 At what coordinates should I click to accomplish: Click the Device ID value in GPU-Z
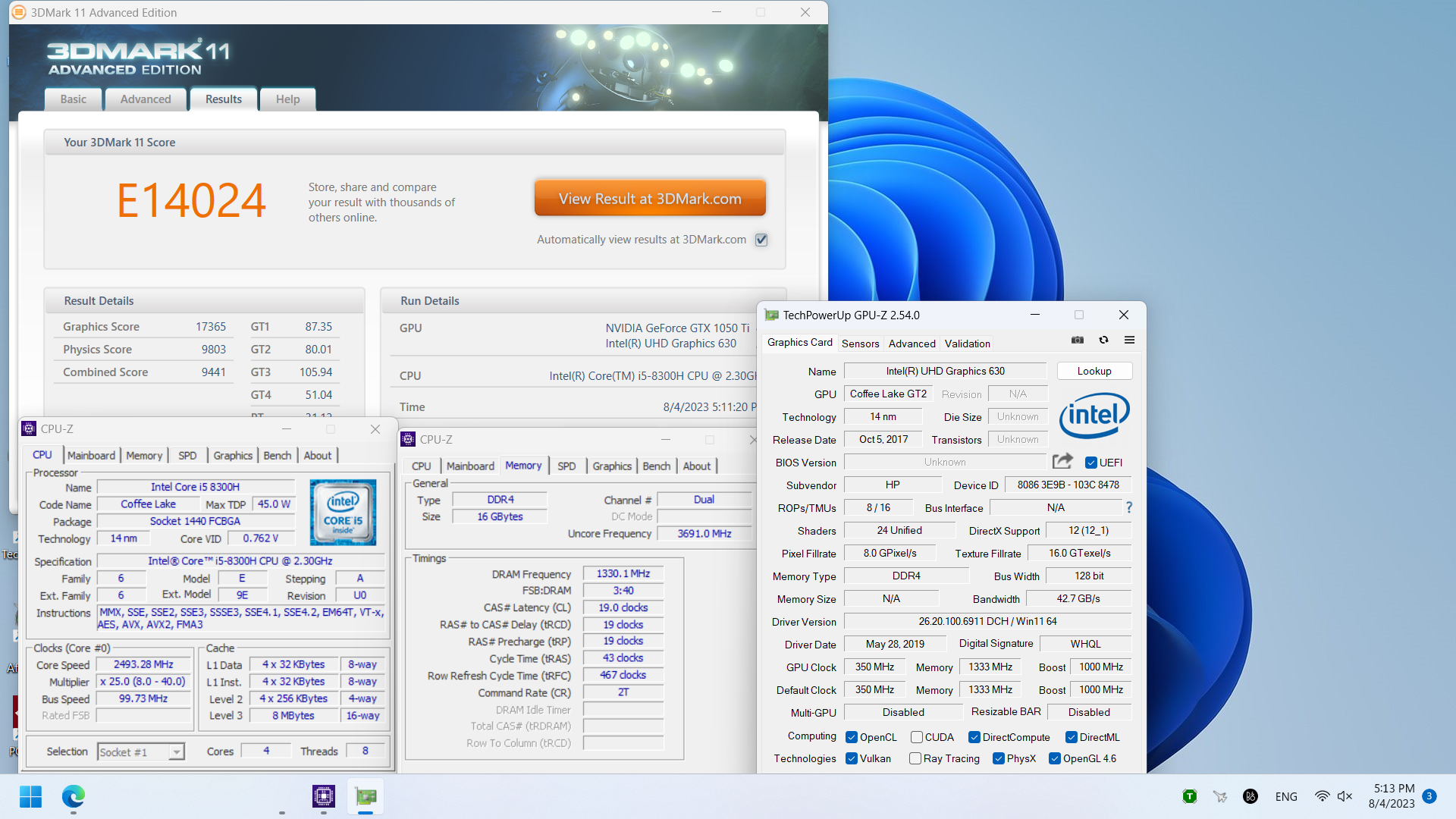pos(1068,485)
